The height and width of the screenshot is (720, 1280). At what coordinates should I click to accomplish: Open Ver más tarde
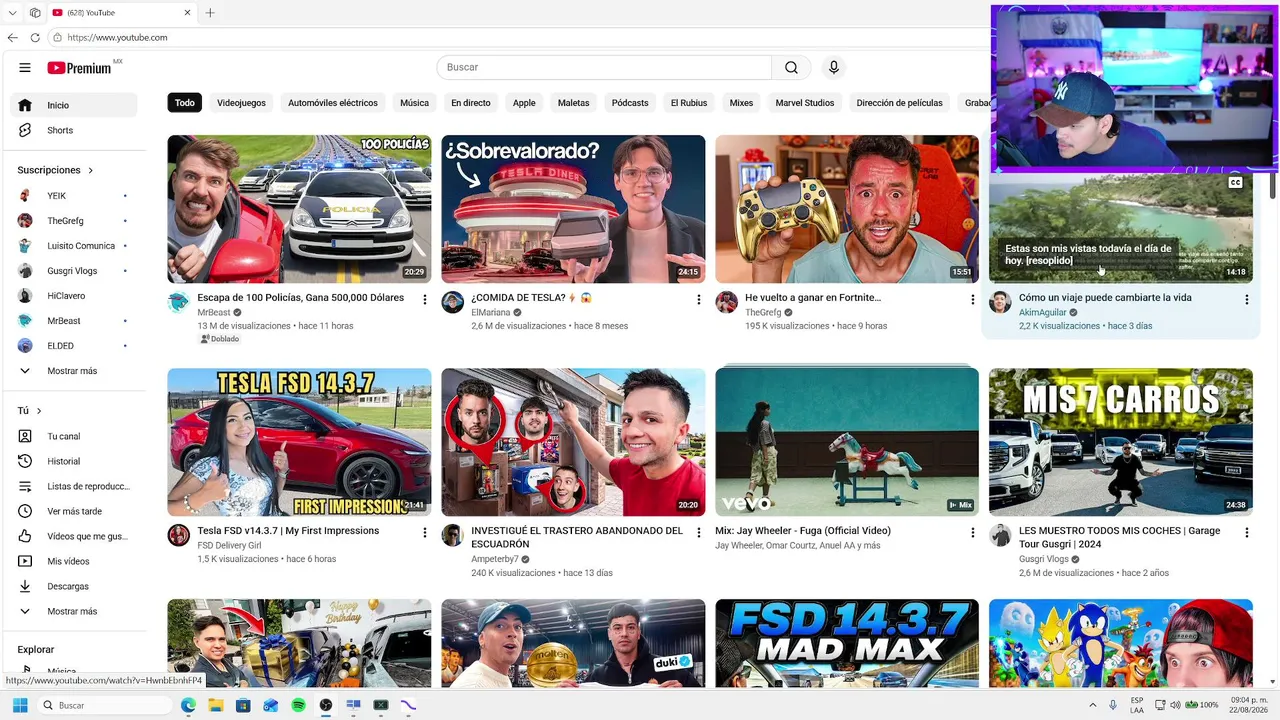click(x=74, y=511)
